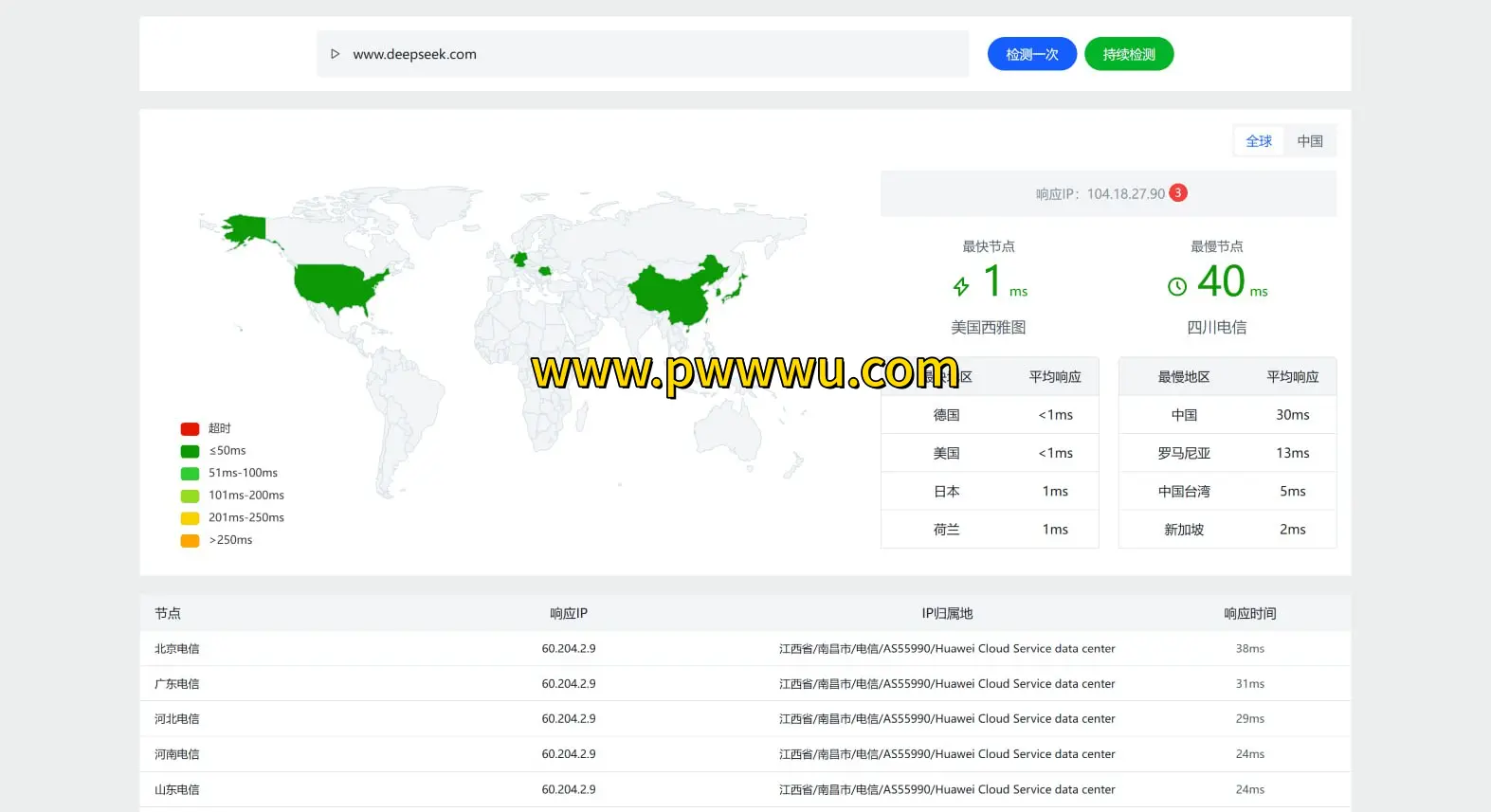
Task: Click the response IP 104.18.27.90 text
Action: pyautogui.click(x=1126, y=194)
